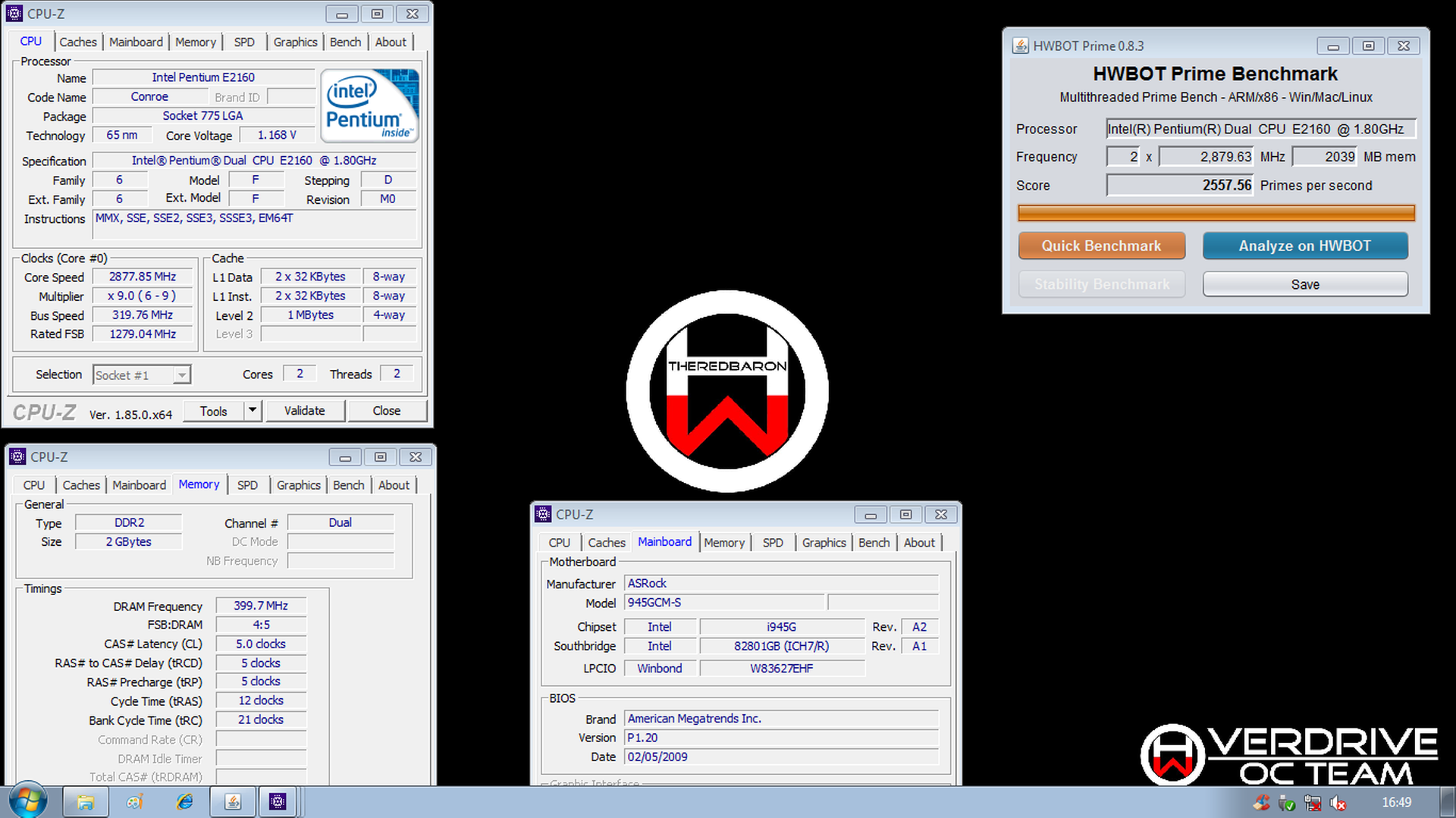Viewport: 1456px width, 818px height.
Task: Minimize the HWBOT Prime window
Action: point(1333,46)
